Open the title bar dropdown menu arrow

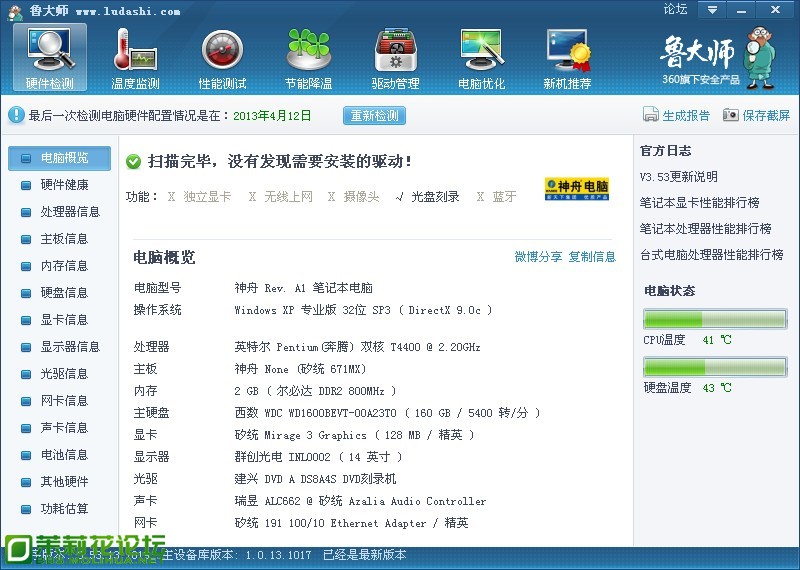click(x=712, y=10)
